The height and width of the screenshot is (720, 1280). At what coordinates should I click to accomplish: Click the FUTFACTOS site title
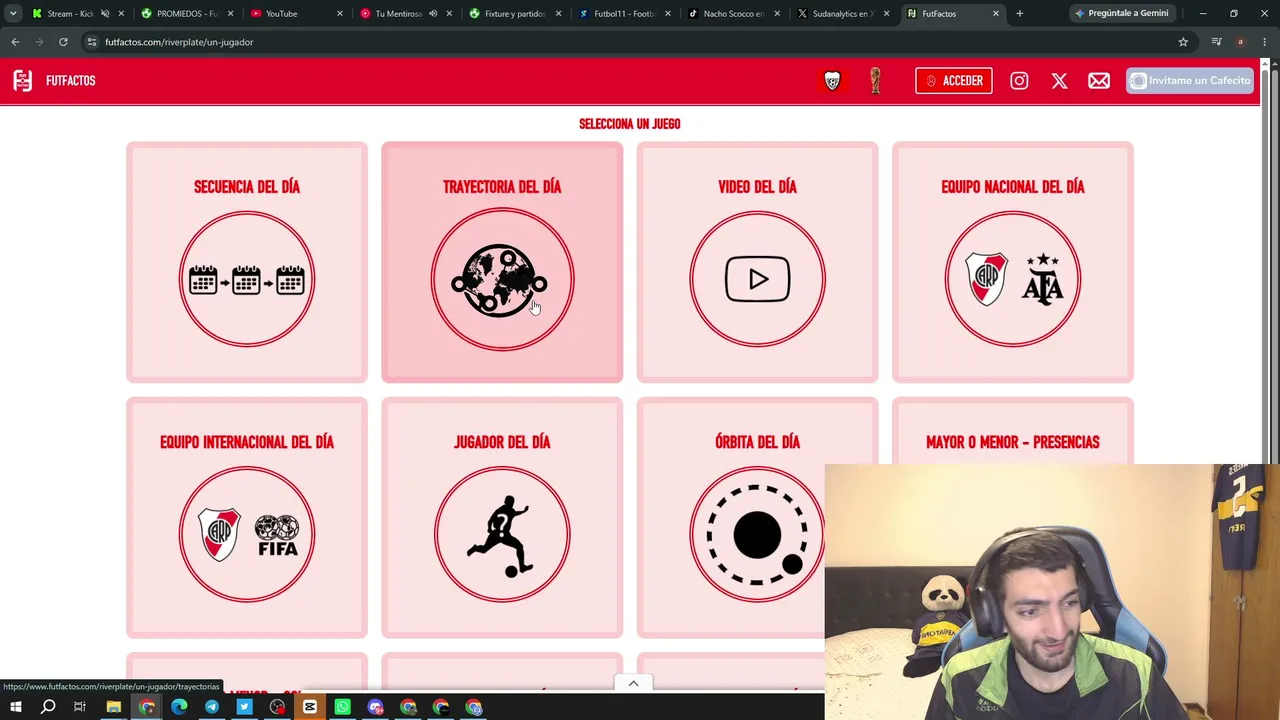click(70, 81)
